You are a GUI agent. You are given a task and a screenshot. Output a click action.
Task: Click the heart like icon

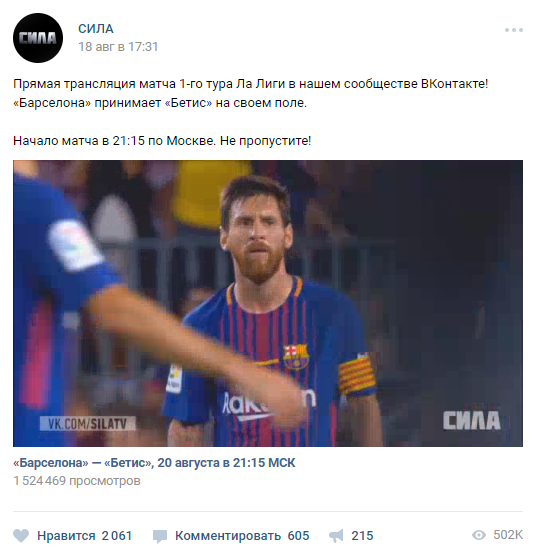(x=21, y=536)
